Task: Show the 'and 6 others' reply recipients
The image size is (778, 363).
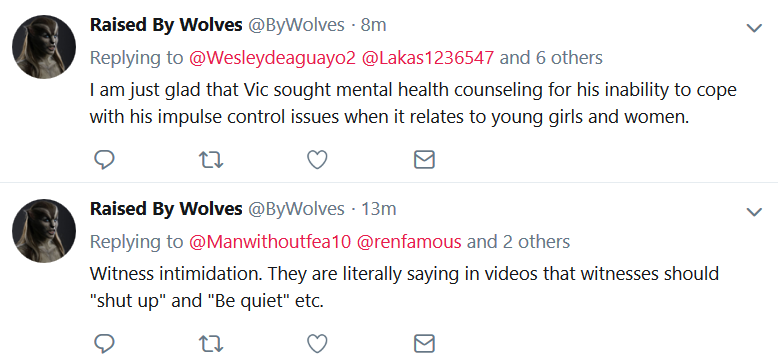Action: click(x=551, y=58)
